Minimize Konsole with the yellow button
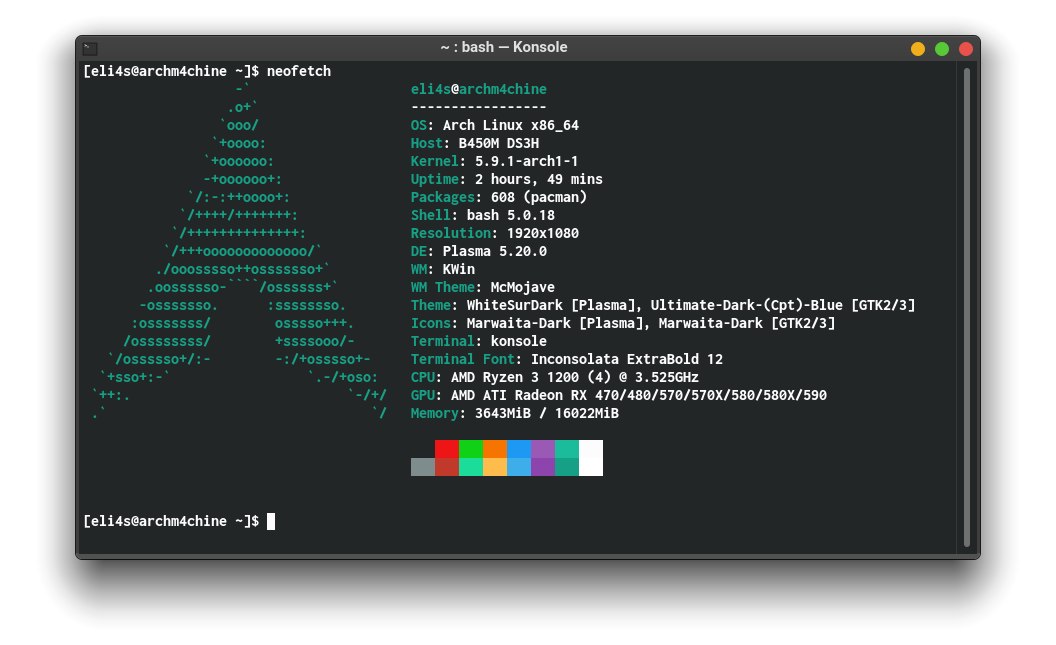 [917, 48]
